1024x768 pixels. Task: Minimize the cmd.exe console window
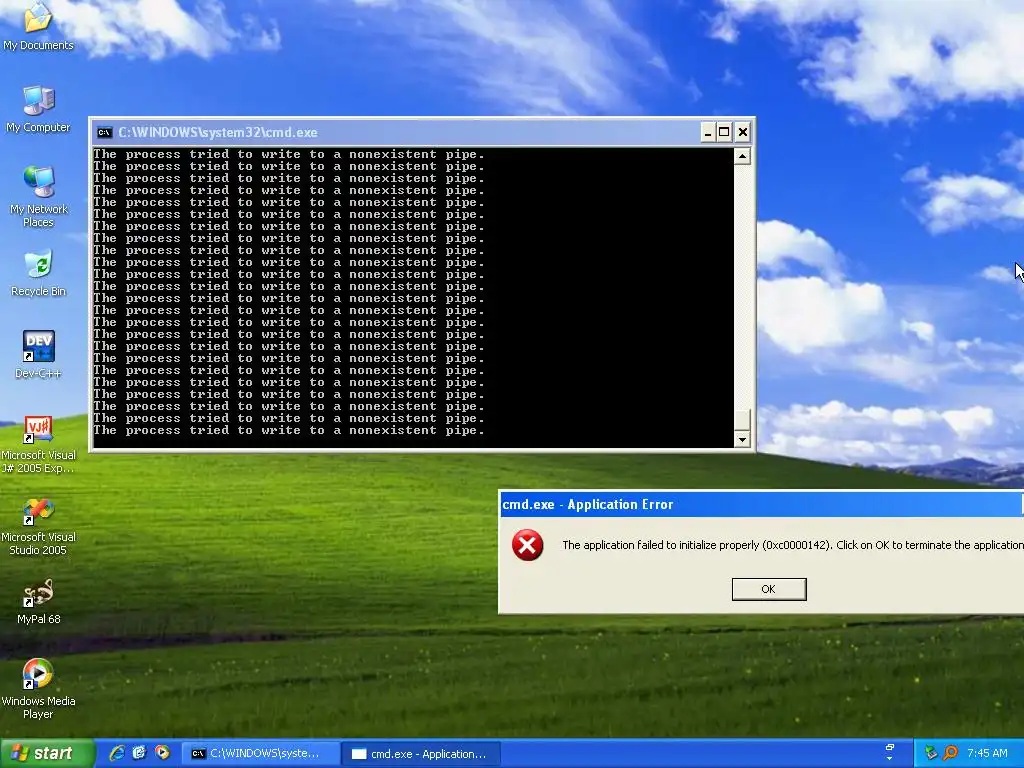(x=707, y=133)
